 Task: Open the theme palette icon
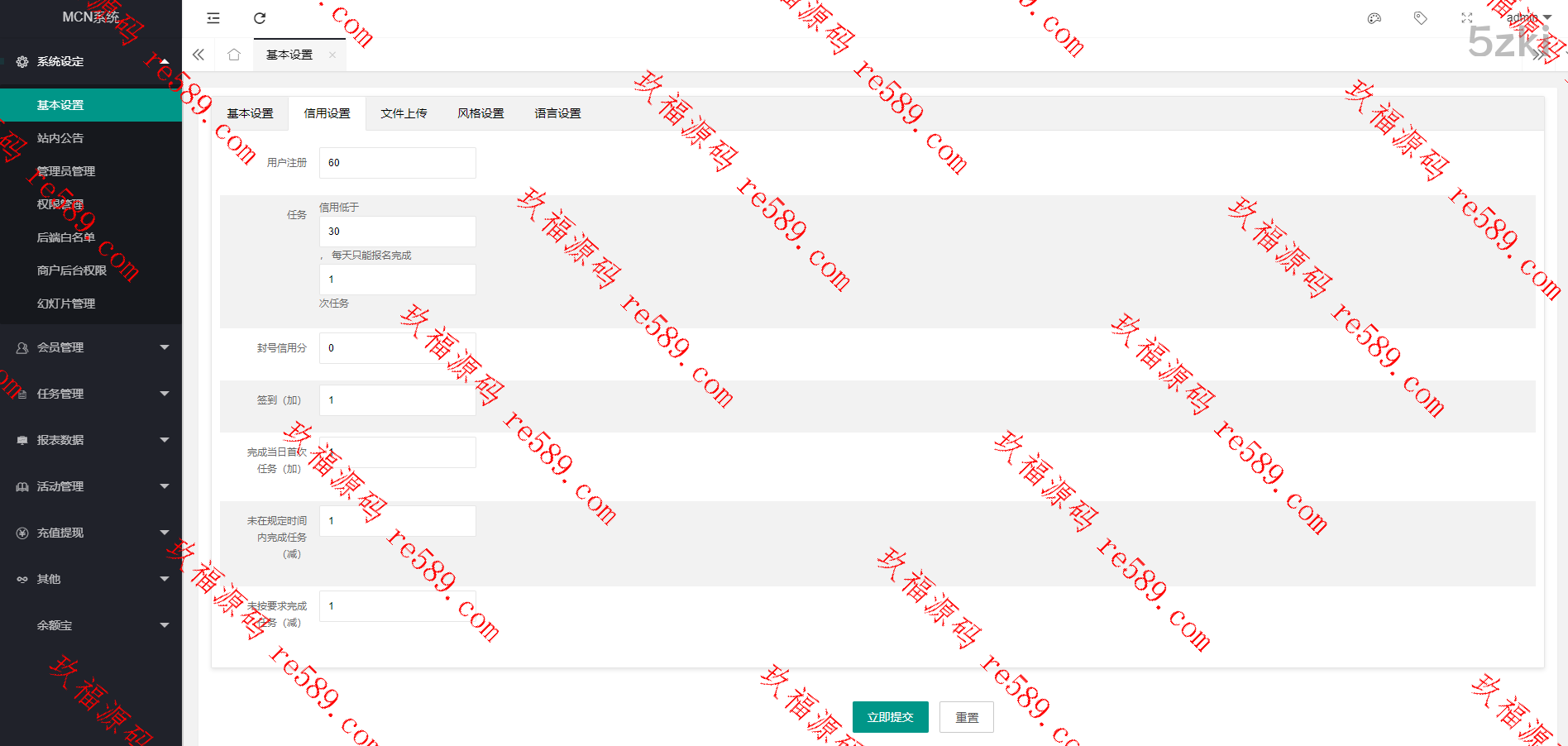coord(1374,18)
